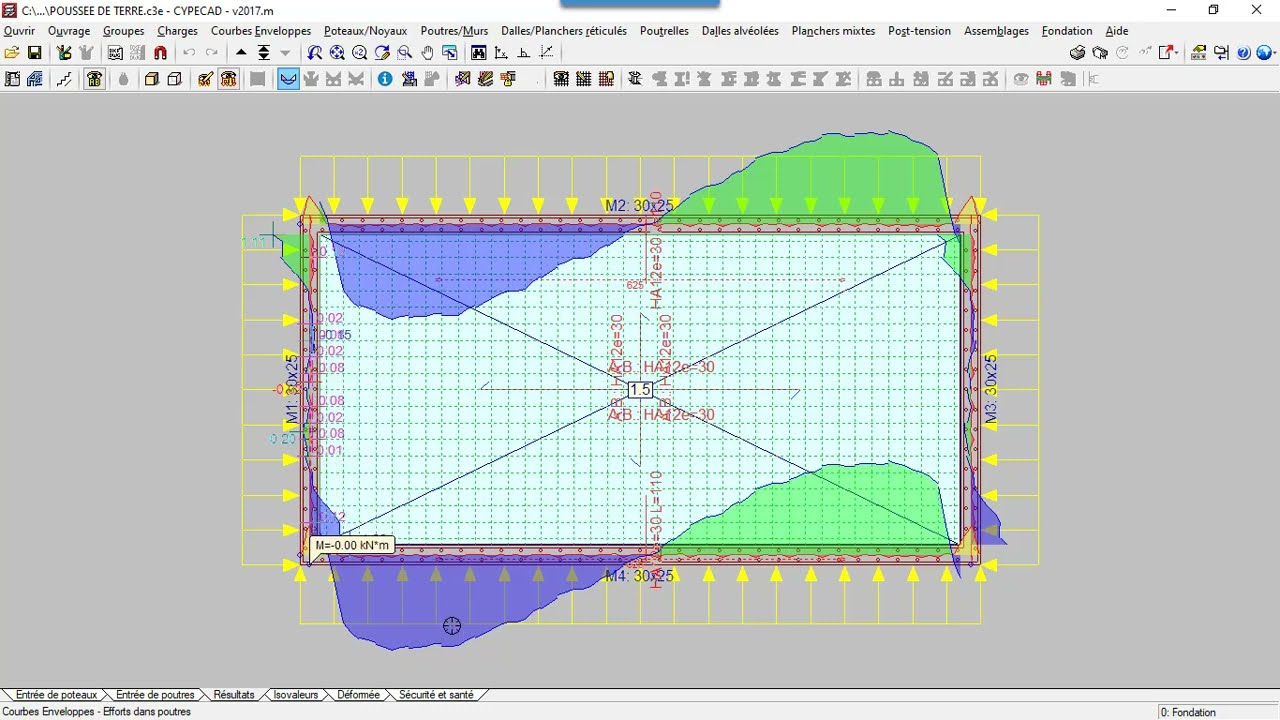Image resolution: width=1280 pixels, height=720 pixels.
Task: Open the Ouvrir menu
Action: pyautogui.click(x=19, y=31)
